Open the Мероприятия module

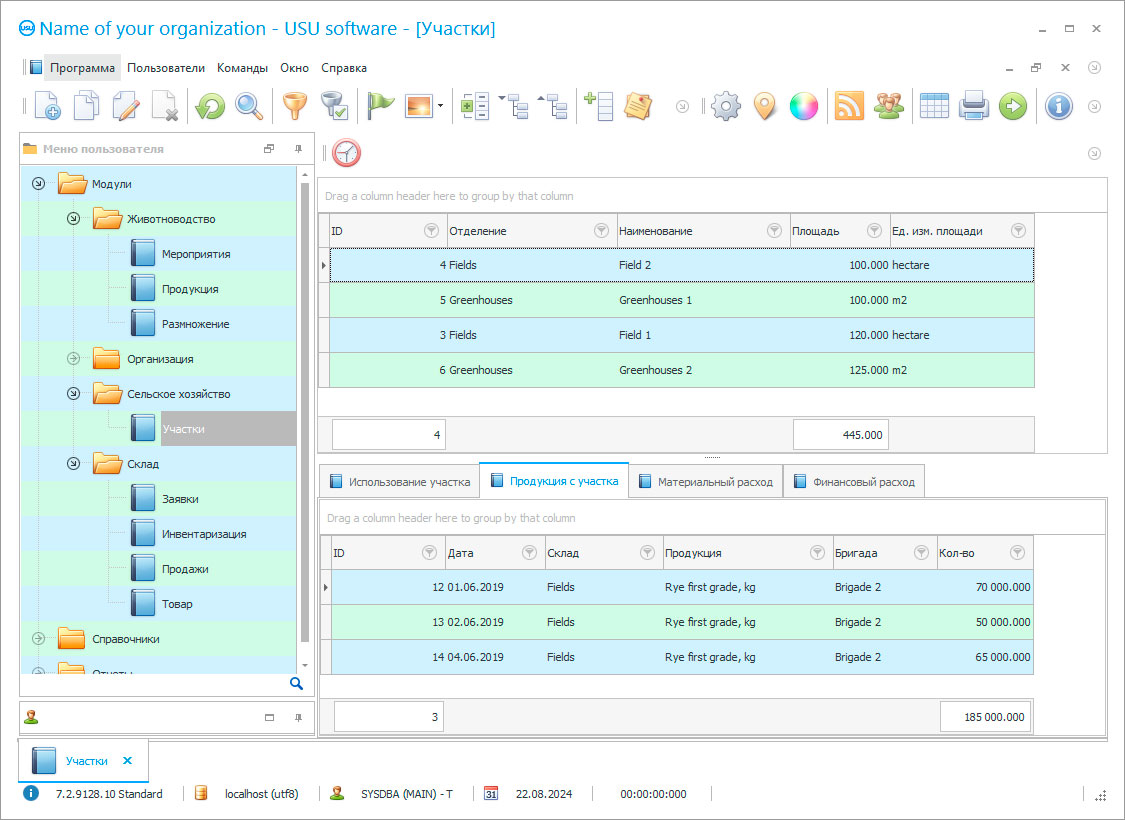click(196, 254)
